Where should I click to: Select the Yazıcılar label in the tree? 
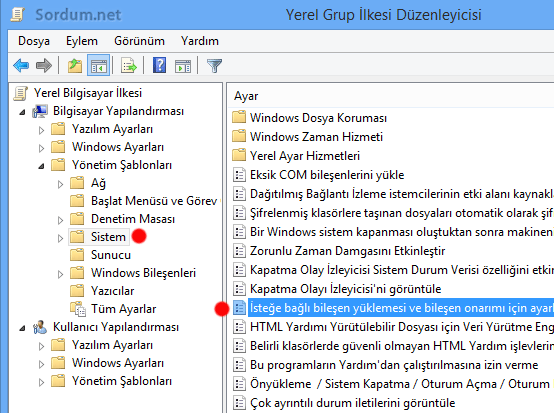pyautogui.click(x=113, y=291)
